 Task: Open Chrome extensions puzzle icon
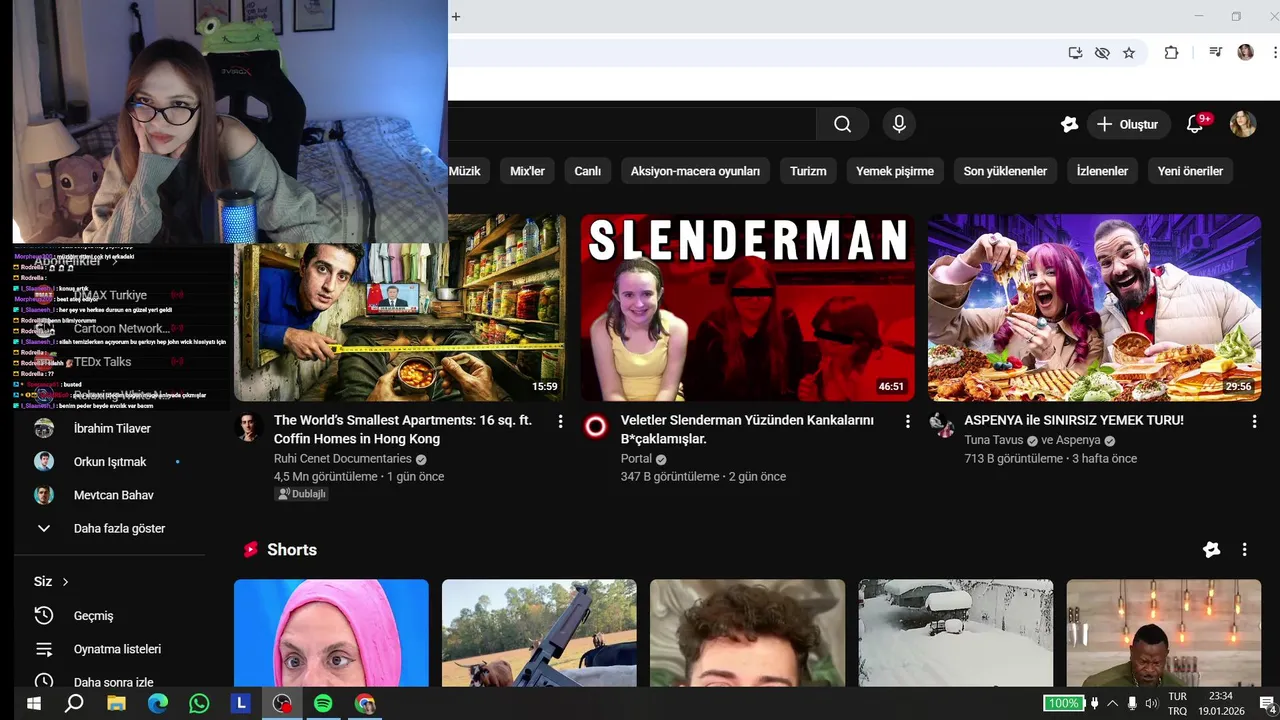click(1171, 53)
